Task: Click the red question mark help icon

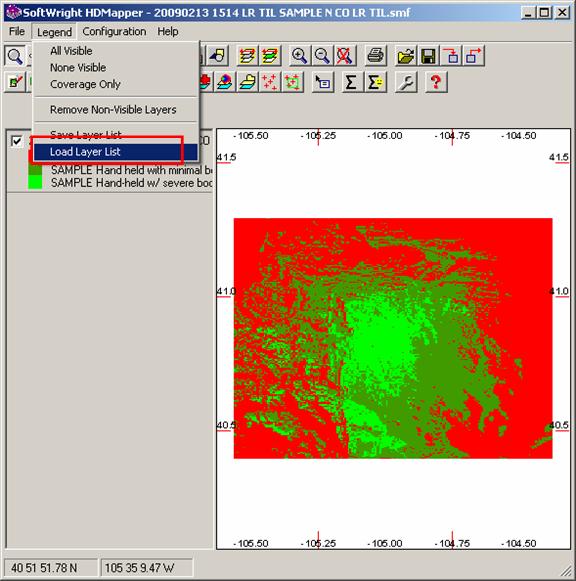Action: 436,82
